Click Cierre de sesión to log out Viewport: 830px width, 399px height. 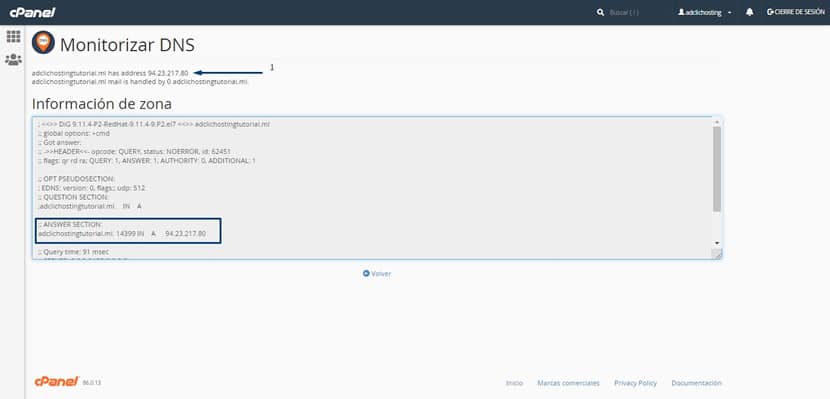(796, 12)
